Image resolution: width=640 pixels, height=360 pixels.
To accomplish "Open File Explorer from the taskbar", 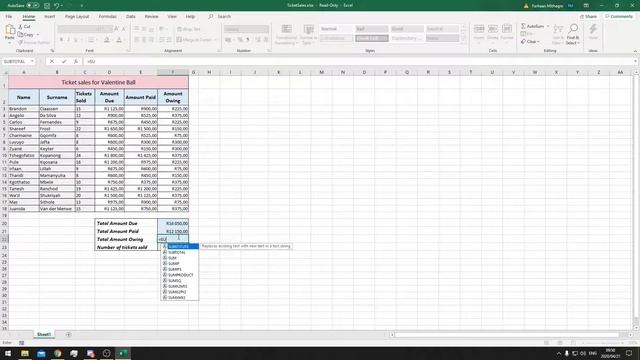I will tap(25, 353).
